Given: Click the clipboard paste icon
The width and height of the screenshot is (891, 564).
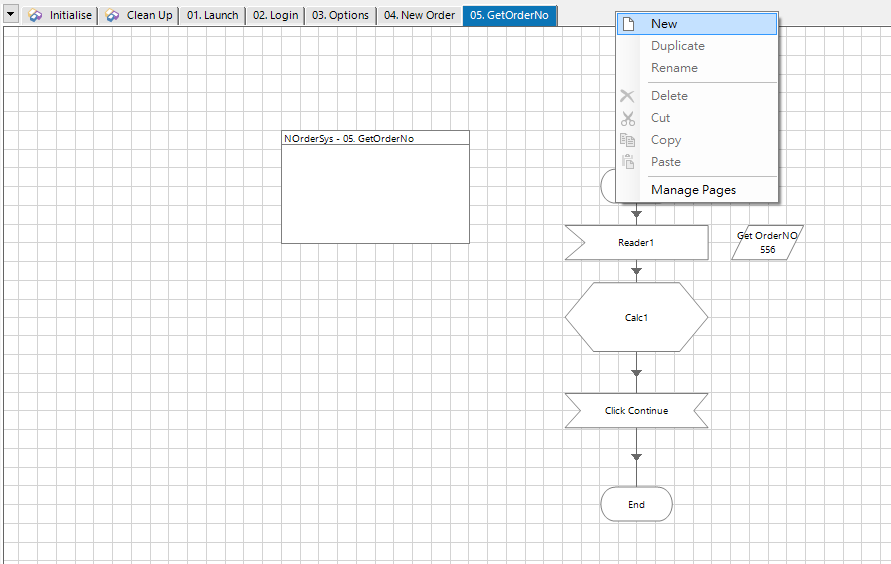Looking at the screenshot, I should tap(628, 162).
